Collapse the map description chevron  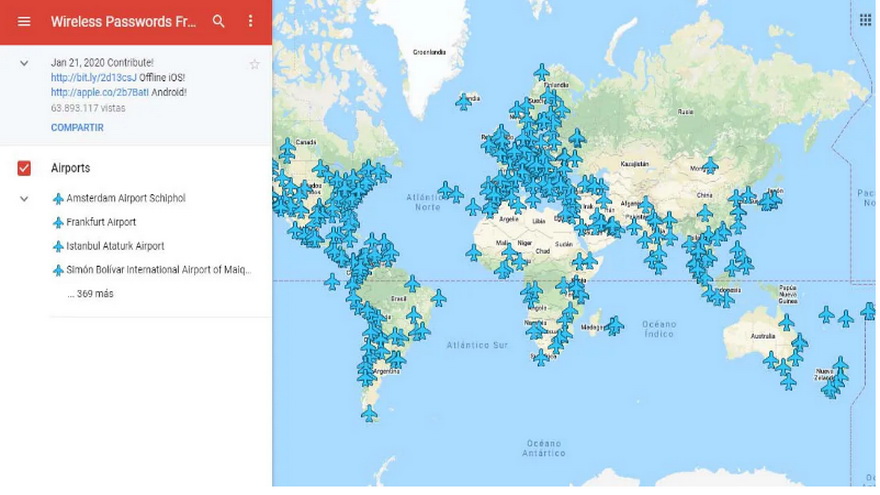click(24, 63)
